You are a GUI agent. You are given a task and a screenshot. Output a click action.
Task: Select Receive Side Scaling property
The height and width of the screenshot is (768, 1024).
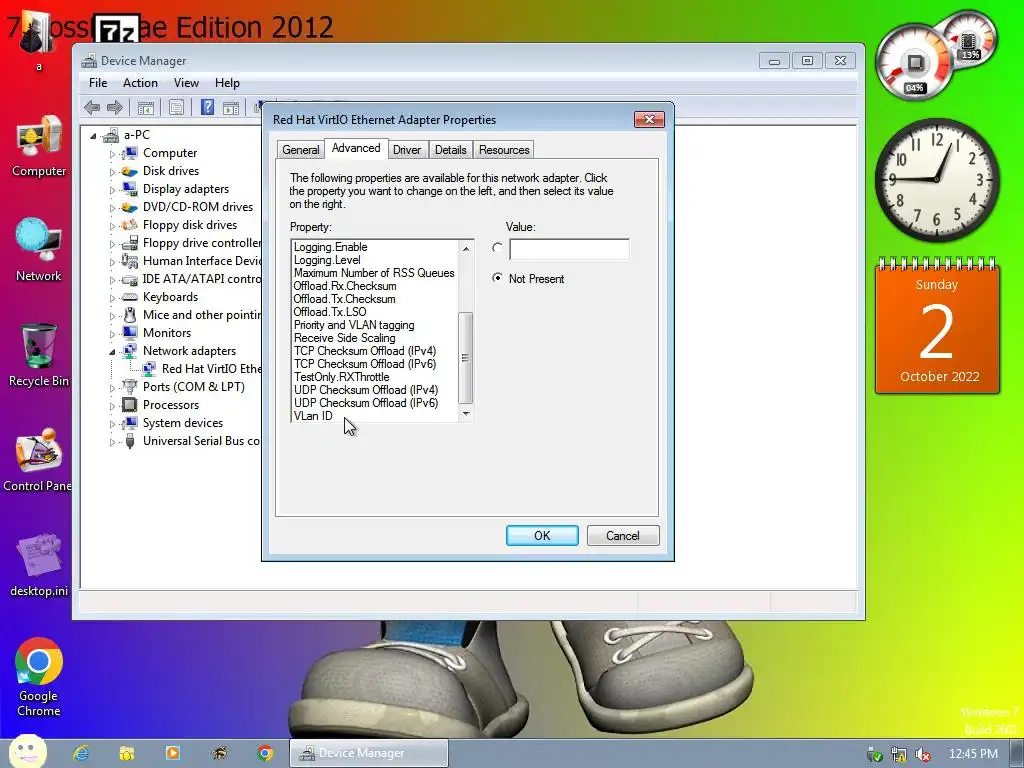344,338
